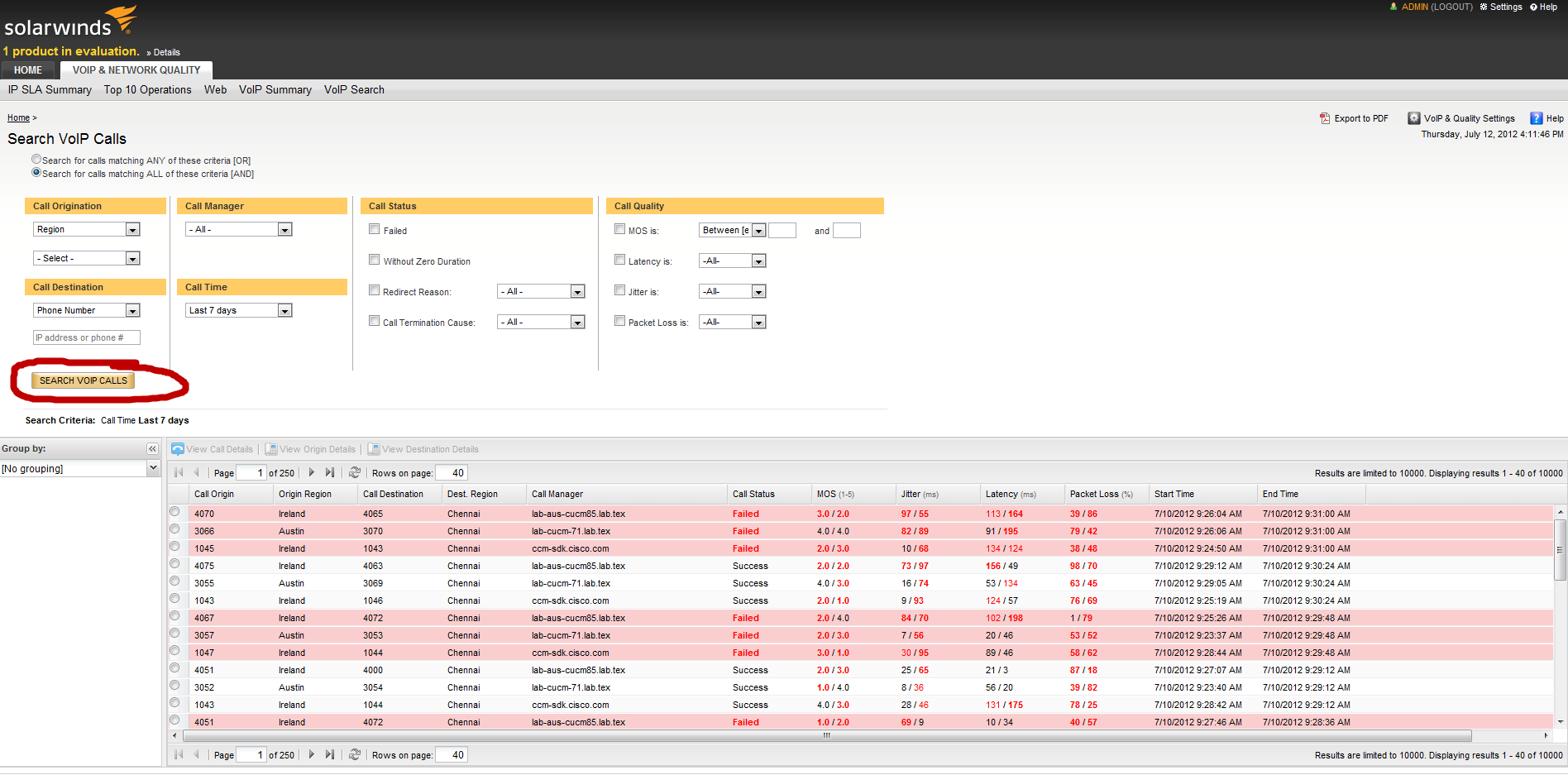The image size is (1568, 775).
Task: Go to previous page in top pager
Action: (197, 472)
